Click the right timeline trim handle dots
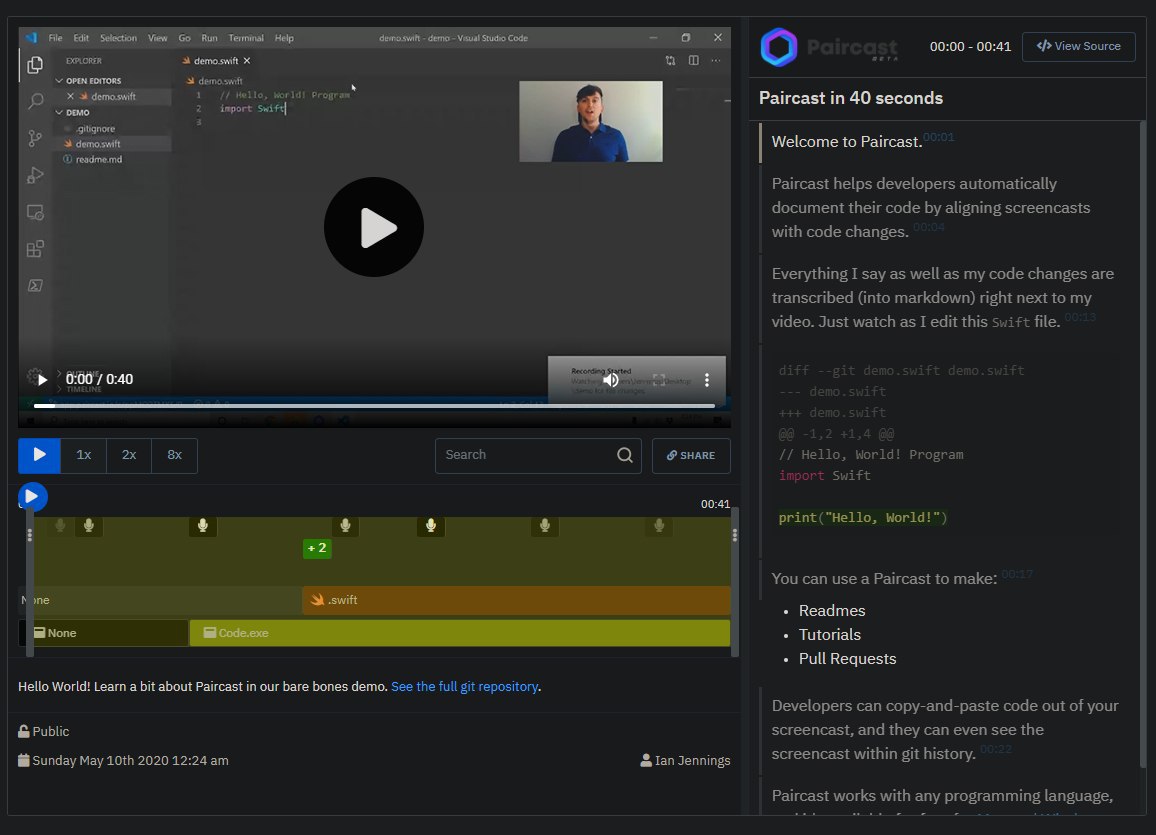This screenshot has height=835, width=1156. point(734,536)
